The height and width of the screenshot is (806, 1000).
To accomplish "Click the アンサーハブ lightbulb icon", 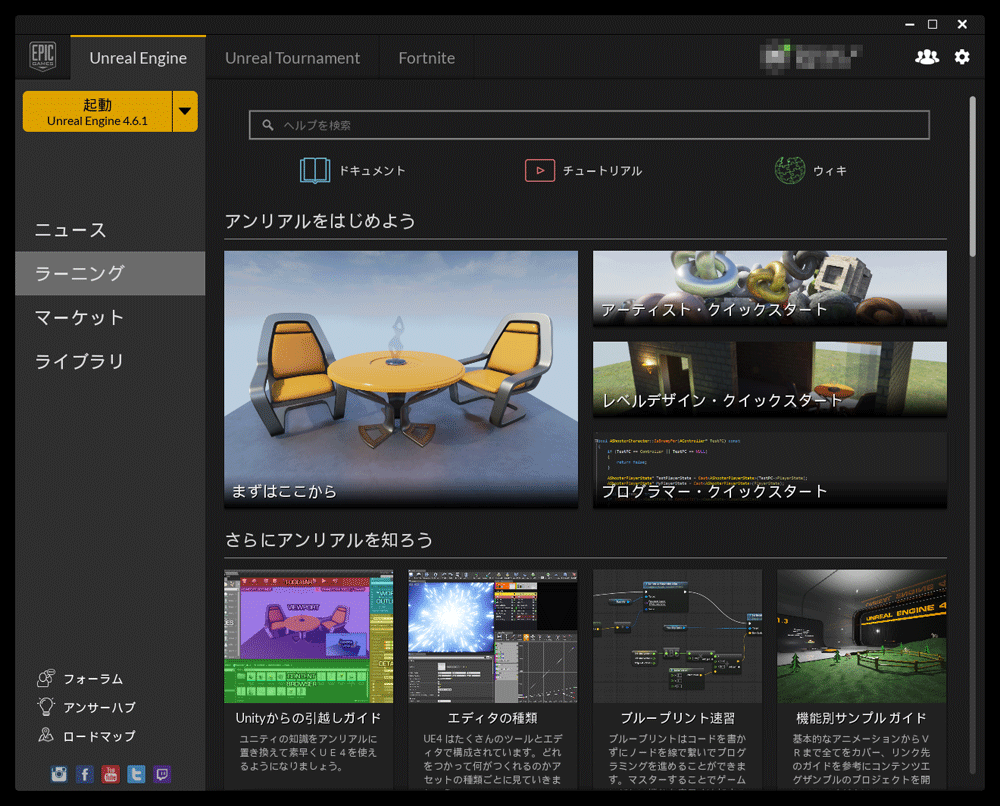I will (x=46, y=707).
